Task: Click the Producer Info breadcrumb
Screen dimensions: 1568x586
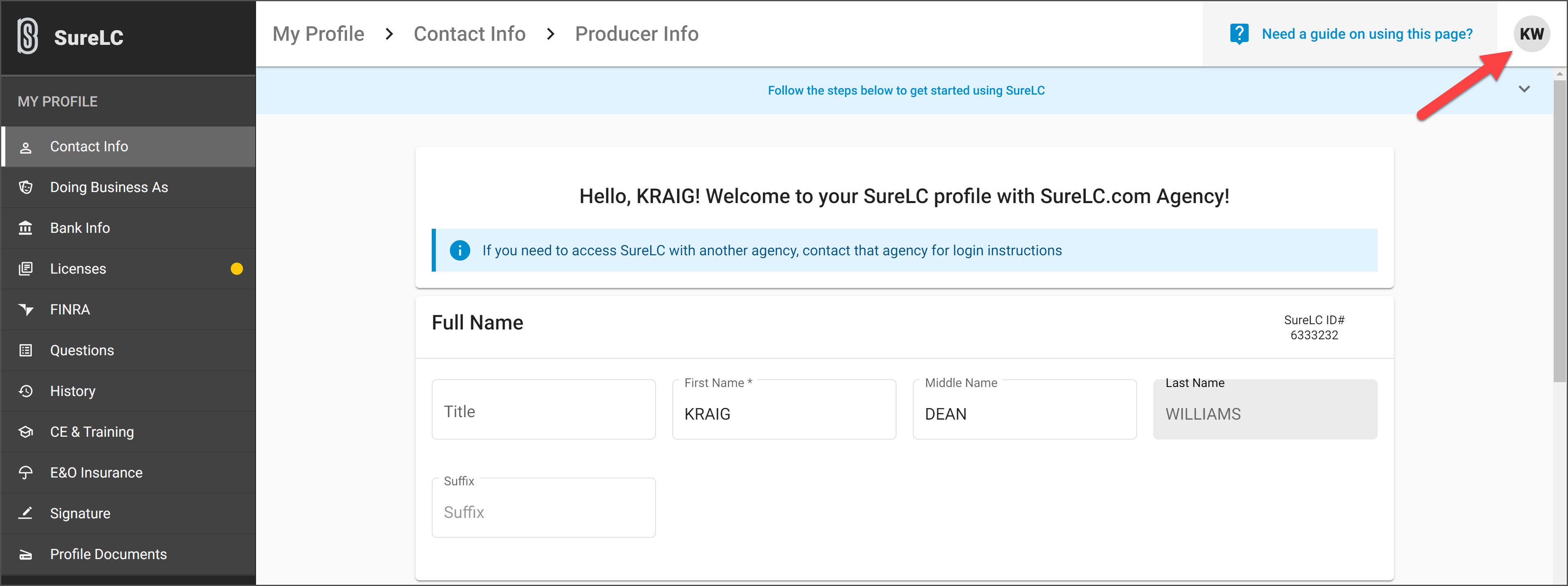Action: click(637, 34)
